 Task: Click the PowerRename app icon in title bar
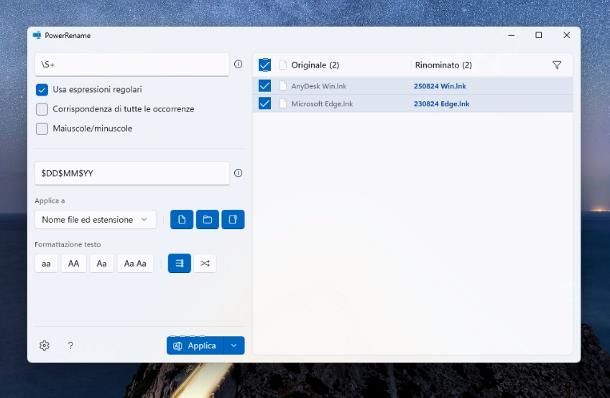click(x=37, y=35)
